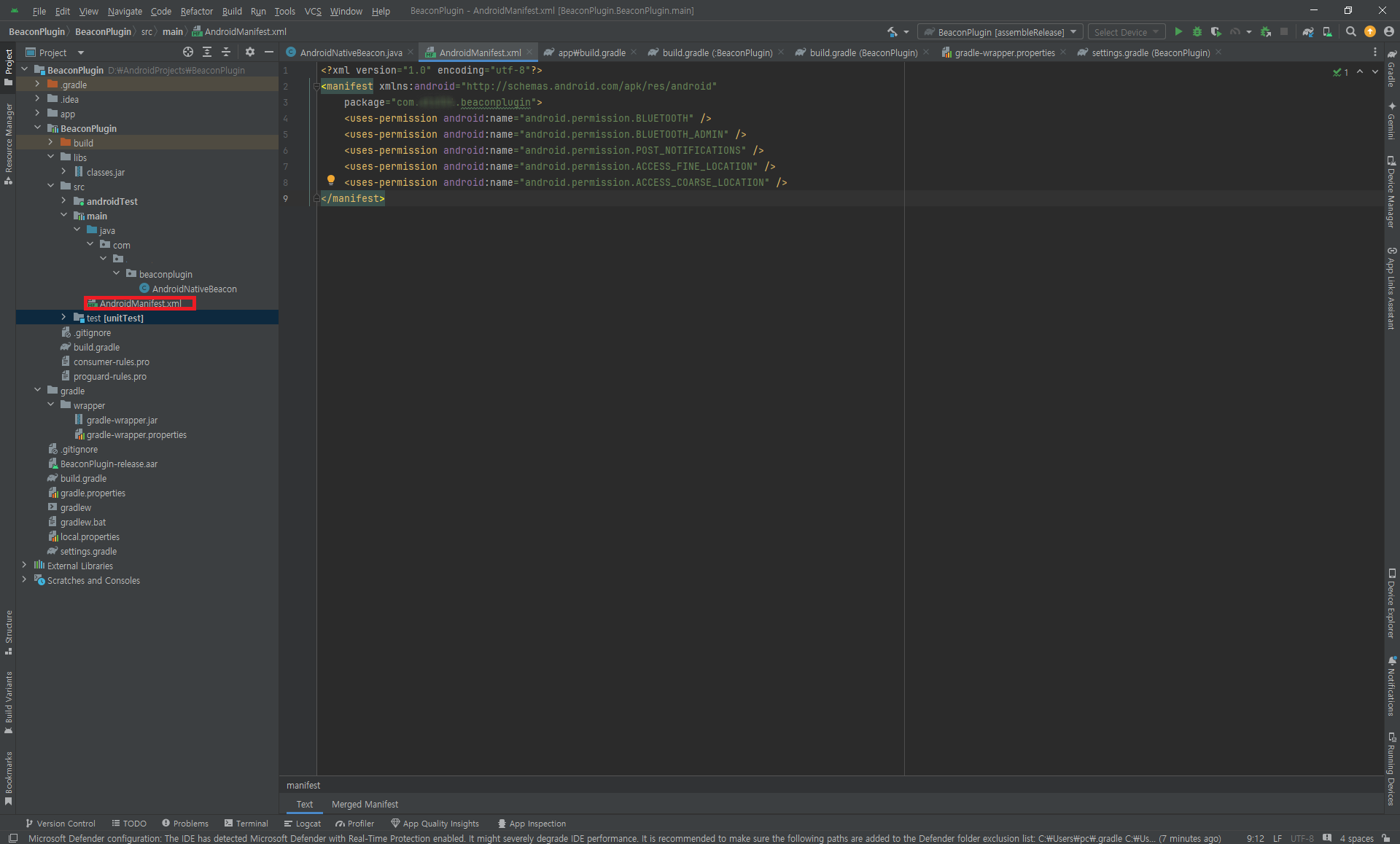Open BeaconPlugin assembleRelease run configuration dropdown
The width and height of the screenshot is (1400, 844).
point(1000,32)
